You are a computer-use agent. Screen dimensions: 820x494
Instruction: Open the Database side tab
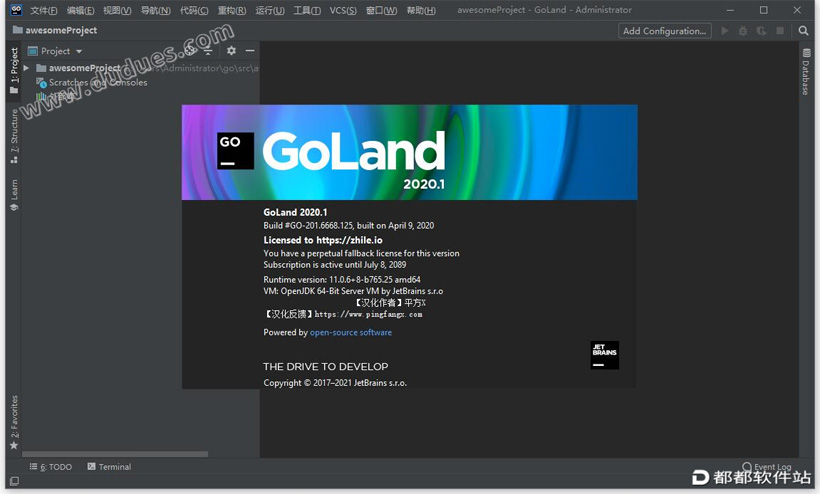coord(806,72)
